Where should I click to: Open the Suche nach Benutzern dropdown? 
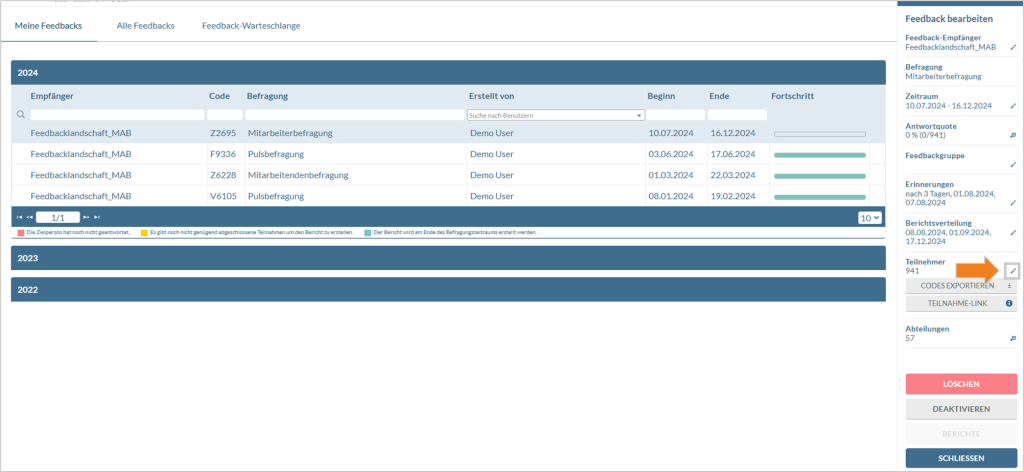pos(556,115)
